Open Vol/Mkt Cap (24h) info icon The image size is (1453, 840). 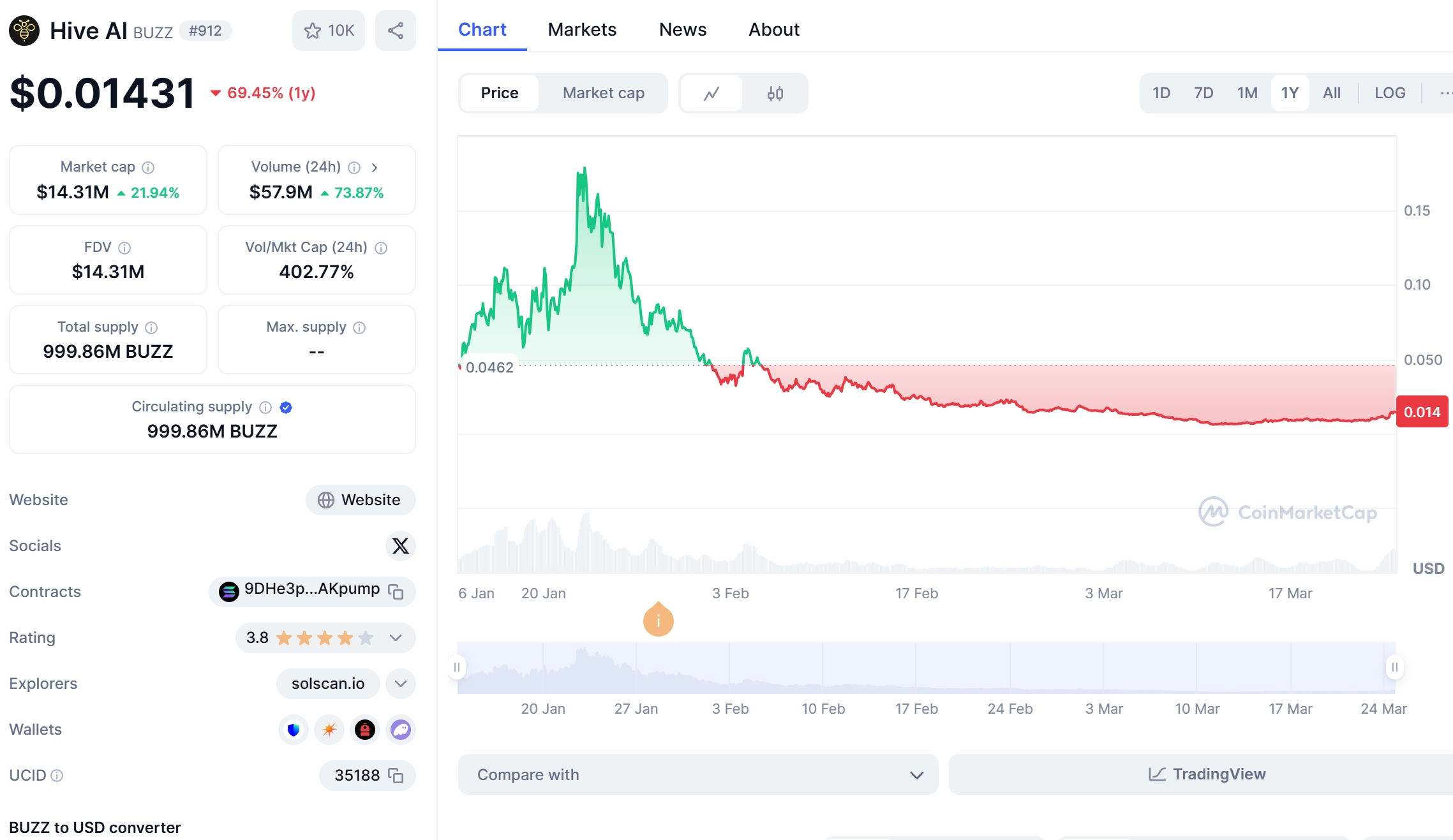[381, 248]
